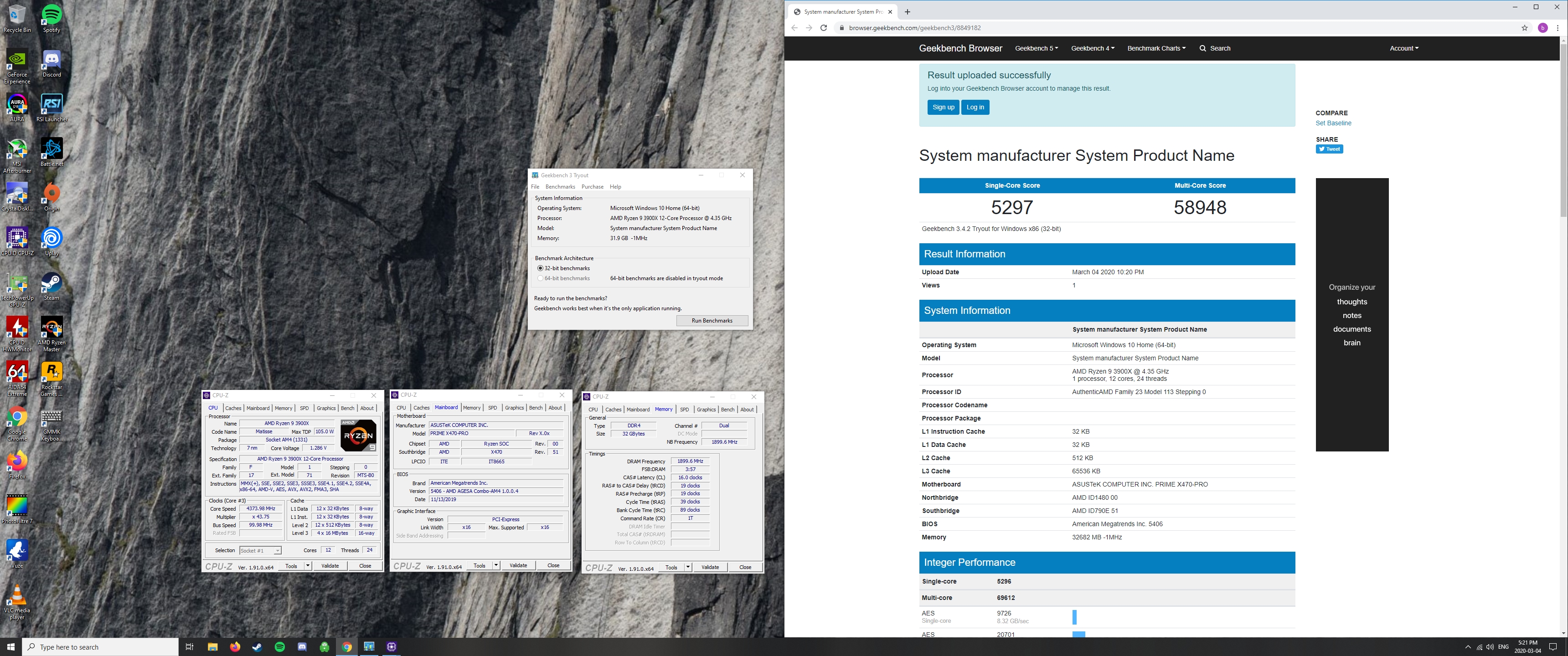1568x656 pixels.
Task: Bookmark this page with the star icon
Action: click(x=1525, y=28)
